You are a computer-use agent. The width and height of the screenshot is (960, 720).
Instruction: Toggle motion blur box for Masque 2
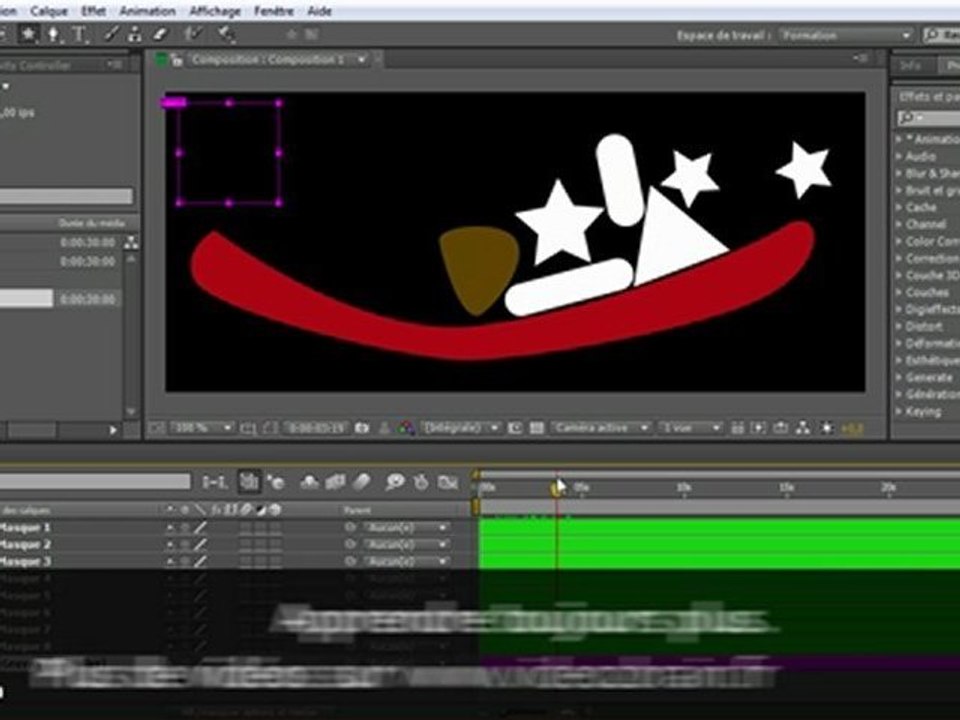pyautogui.click(x=246, y=544)
